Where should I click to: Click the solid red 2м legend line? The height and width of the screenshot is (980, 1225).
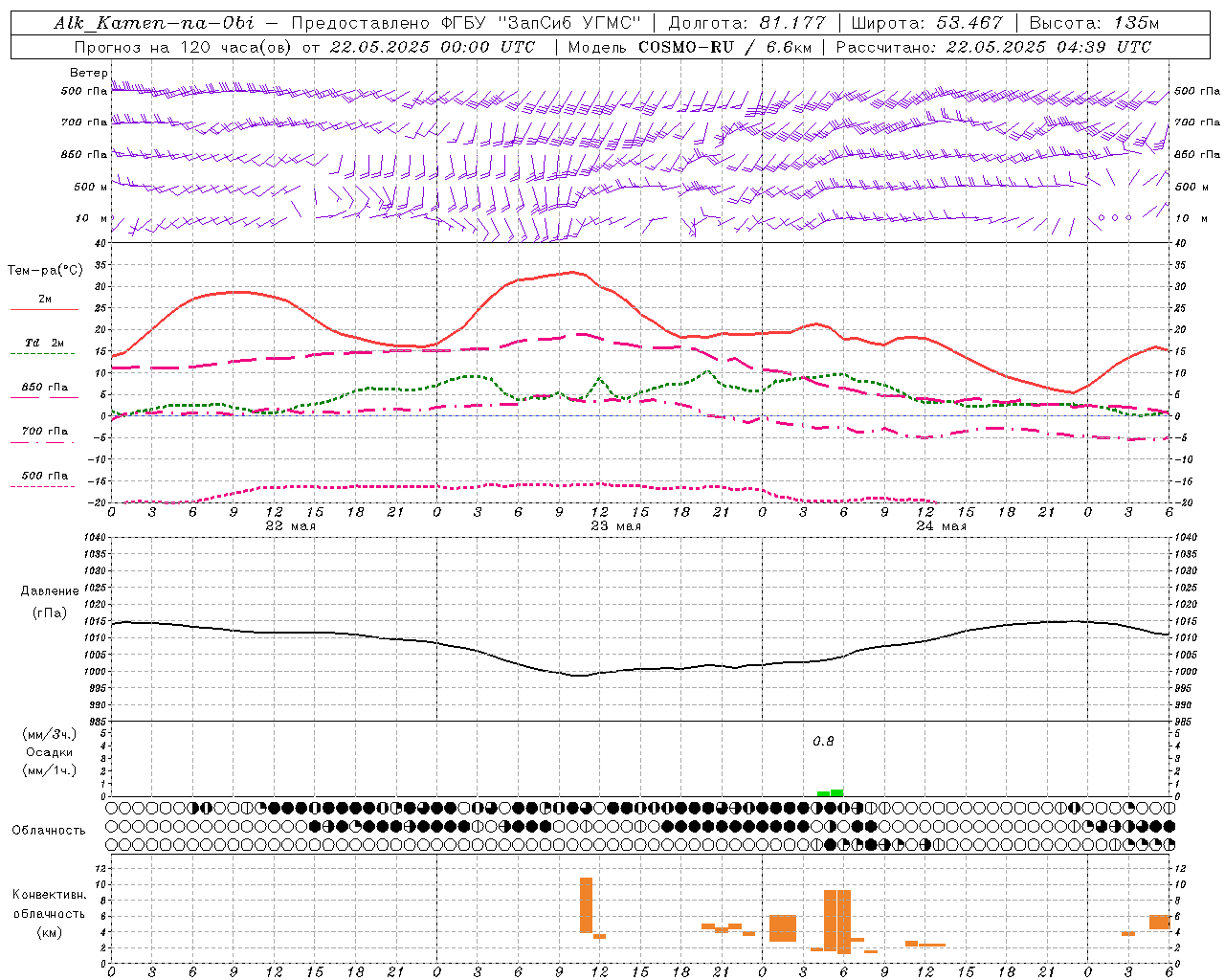(x=44, y=309)
